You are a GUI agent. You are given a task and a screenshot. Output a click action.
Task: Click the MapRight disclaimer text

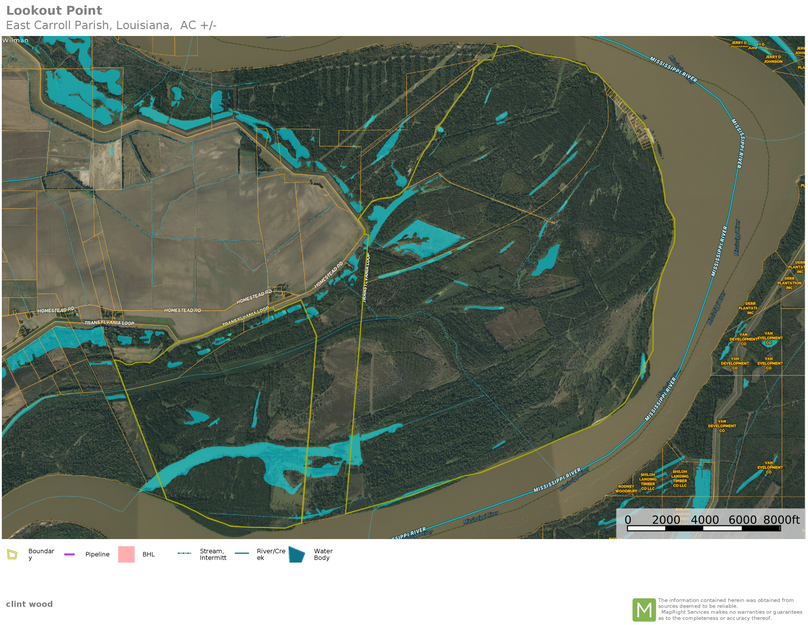click(x=729, y=609)
